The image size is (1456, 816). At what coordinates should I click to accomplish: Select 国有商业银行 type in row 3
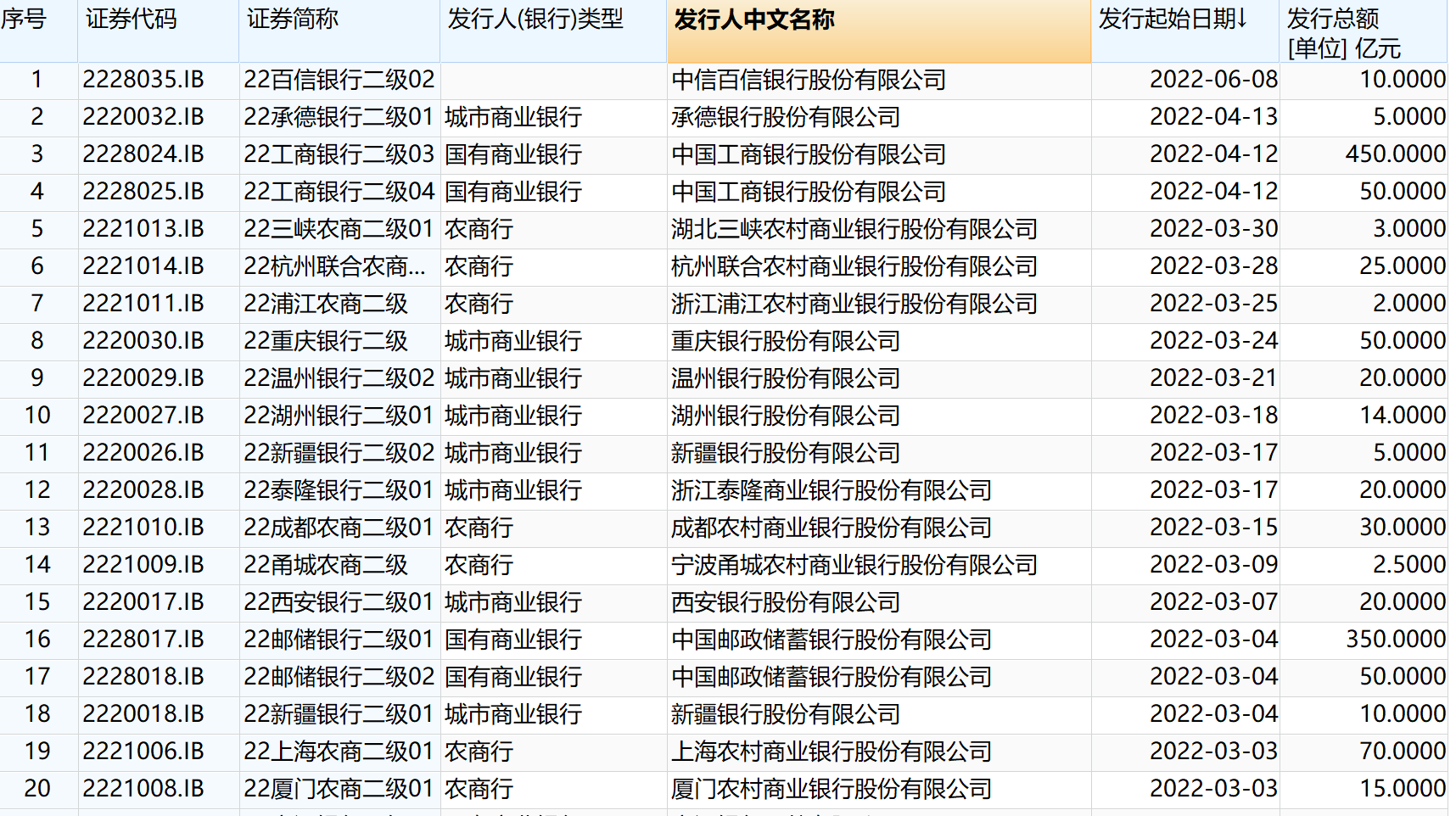click(x=513, y=154)
